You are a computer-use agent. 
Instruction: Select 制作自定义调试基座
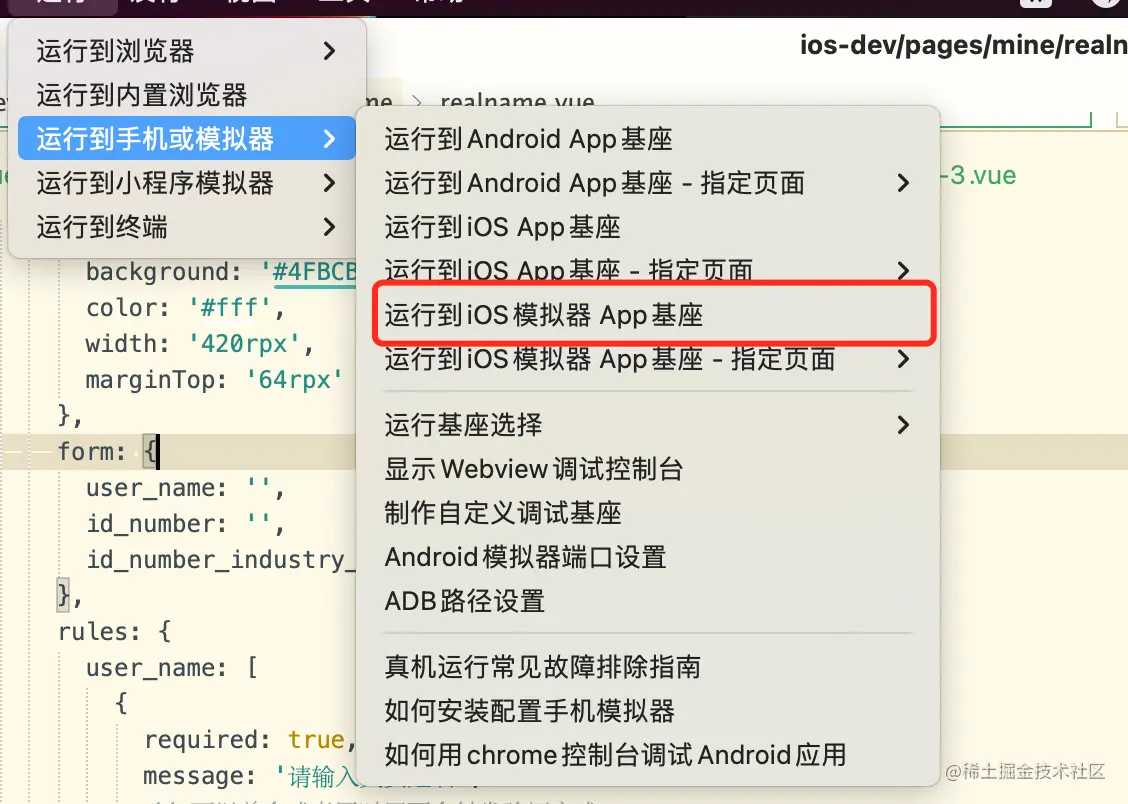(x=648, y=513)
